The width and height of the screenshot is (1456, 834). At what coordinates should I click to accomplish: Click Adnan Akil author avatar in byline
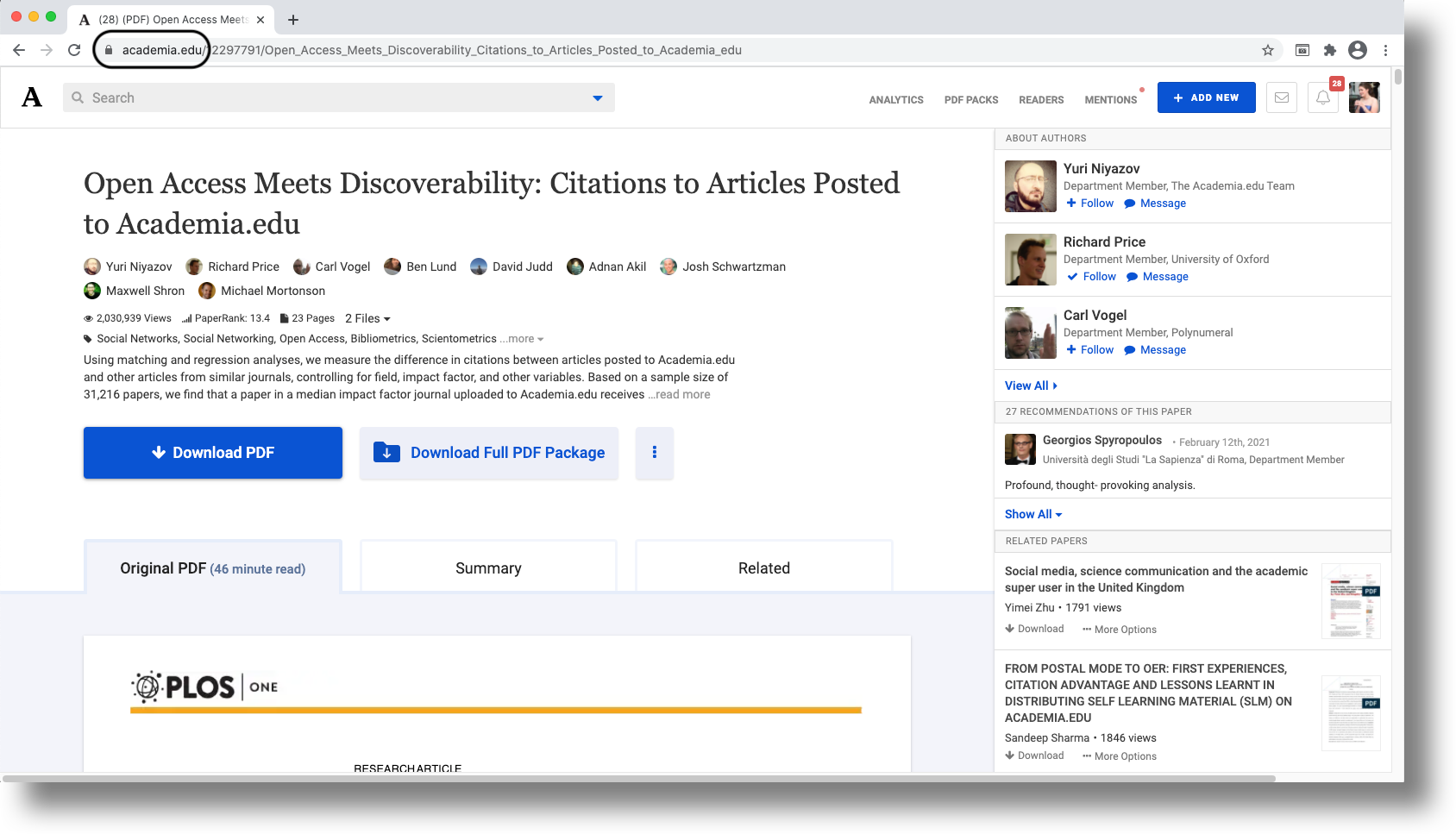(x=575, y=267)
